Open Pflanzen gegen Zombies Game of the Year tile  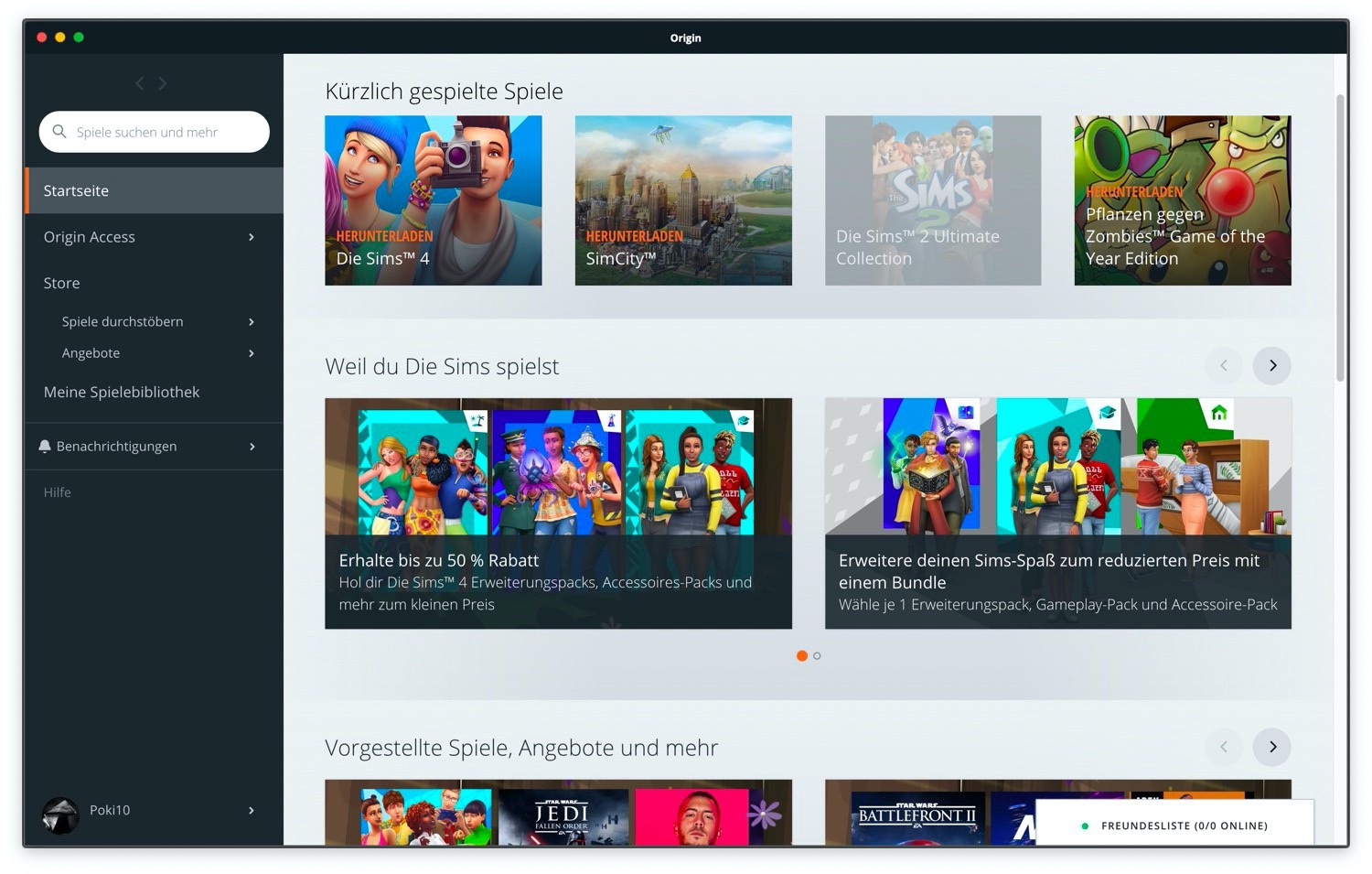[1183, 200]
